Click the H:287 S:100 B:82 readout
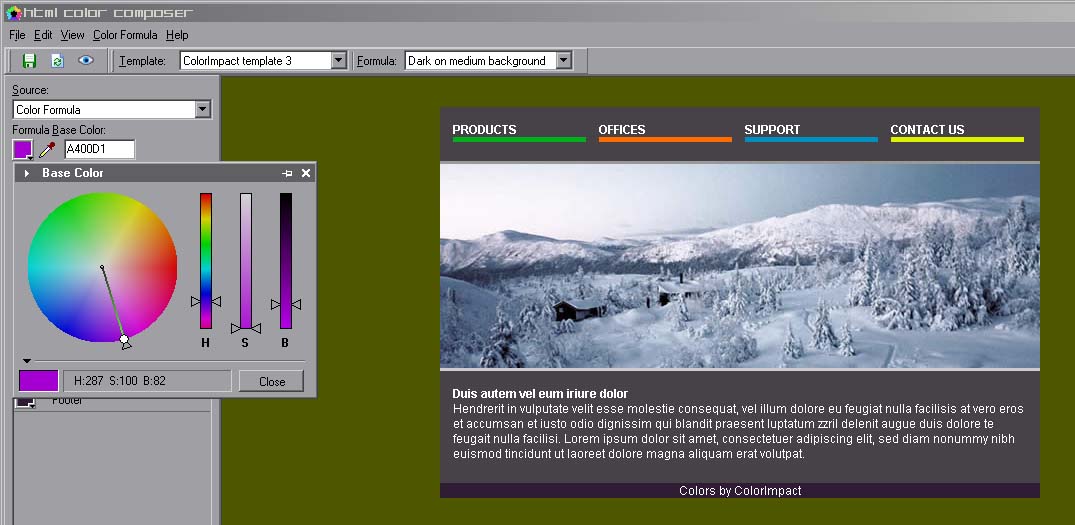 pos(147,381)
